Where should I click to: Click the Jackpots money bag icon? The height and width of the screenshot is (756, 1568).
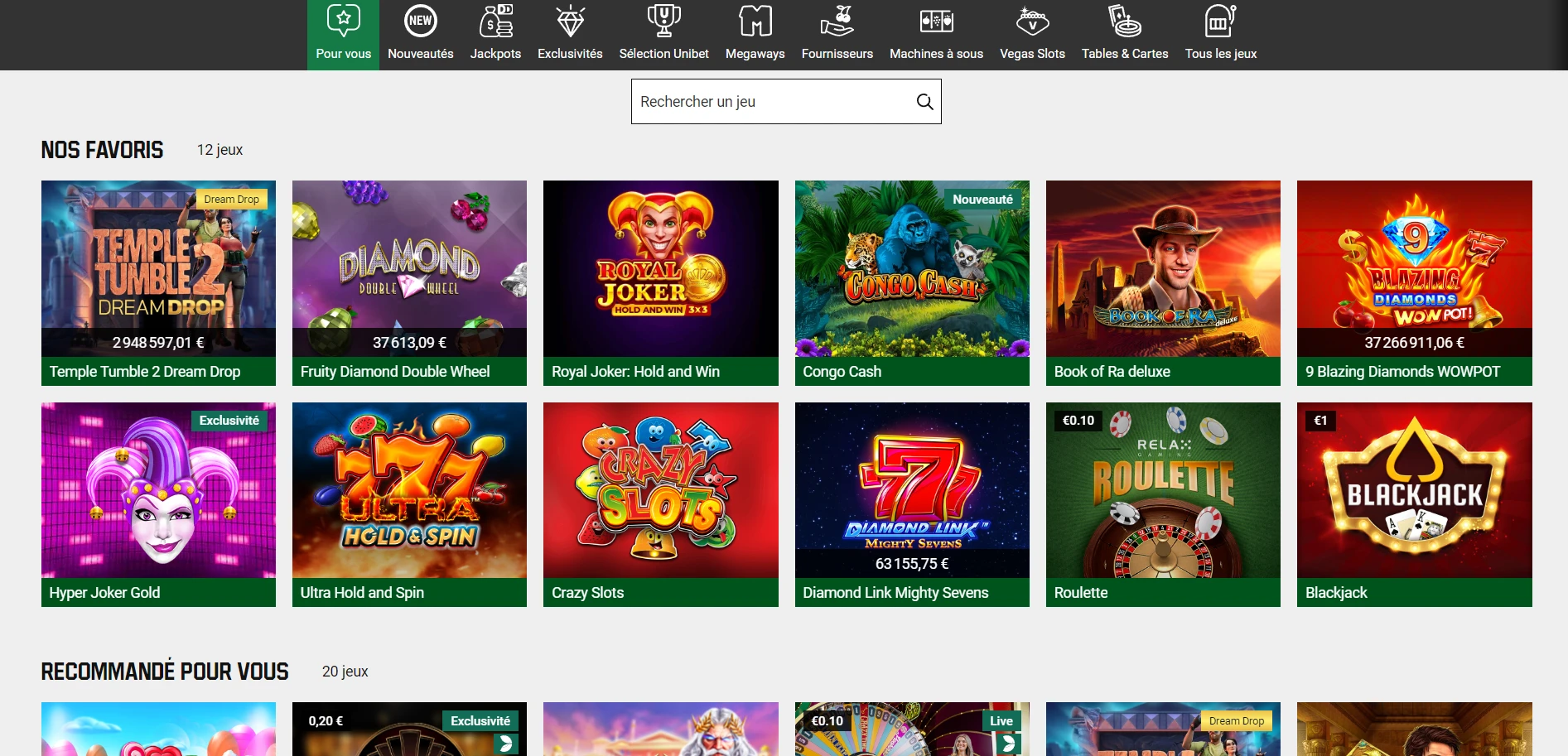[495, 21]
